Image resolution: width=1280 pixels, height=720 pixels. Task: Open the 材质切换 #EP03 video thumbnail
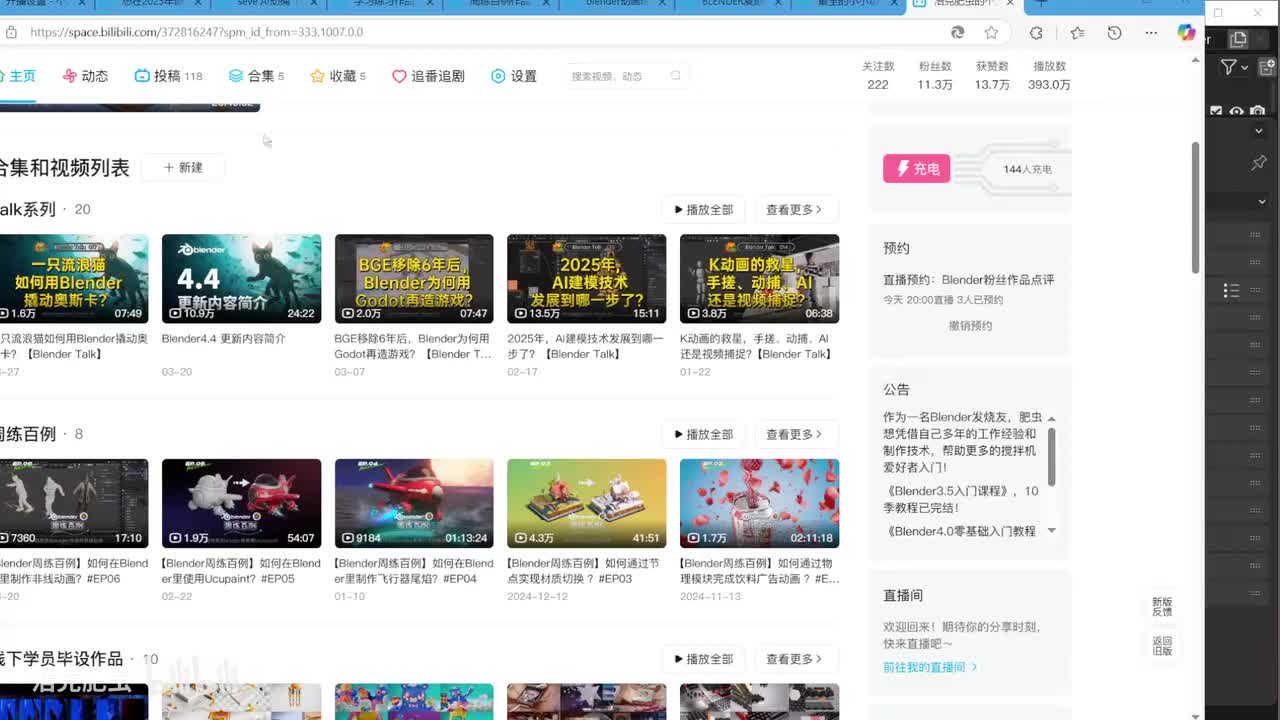pyautogui.click(x=586, y=504)
